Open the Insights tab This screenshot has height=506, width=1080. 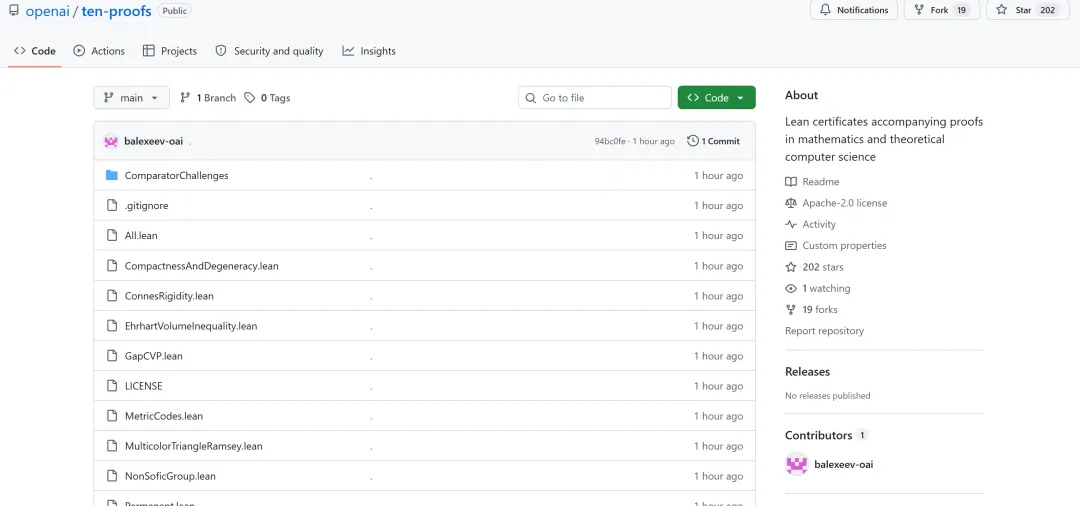[x=369, y=51]
